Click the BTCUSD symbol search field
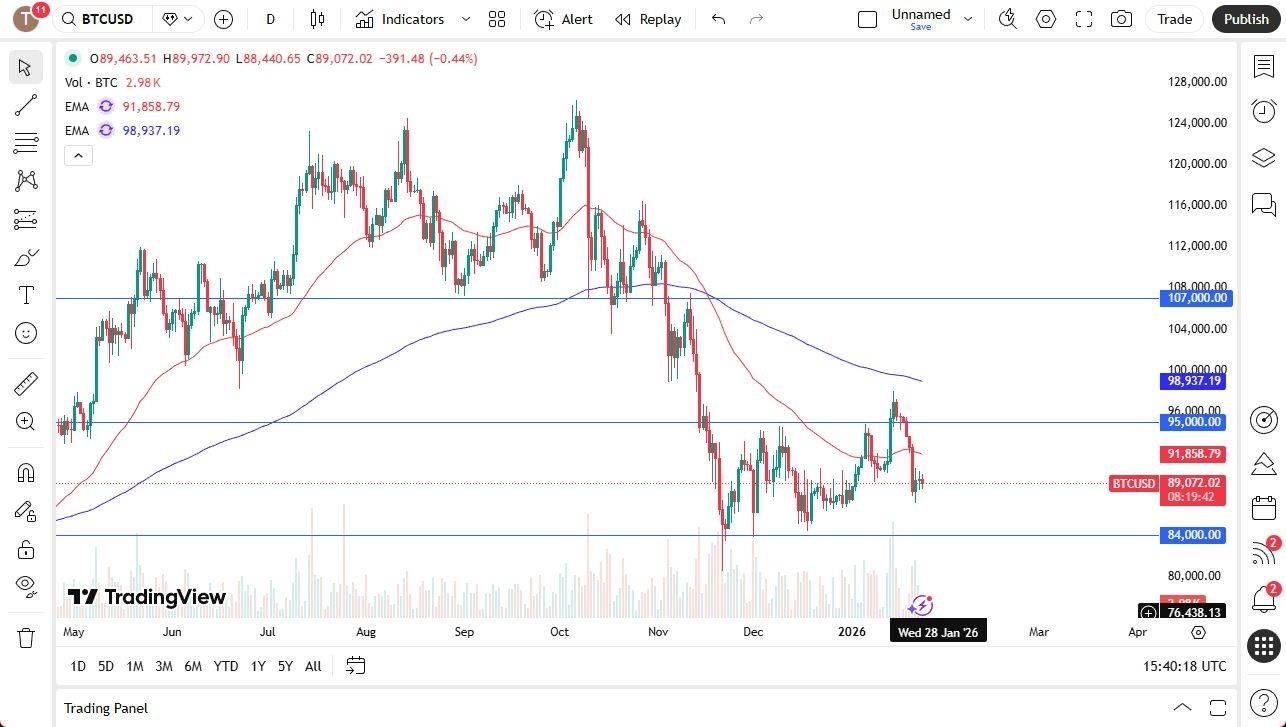 100,19
